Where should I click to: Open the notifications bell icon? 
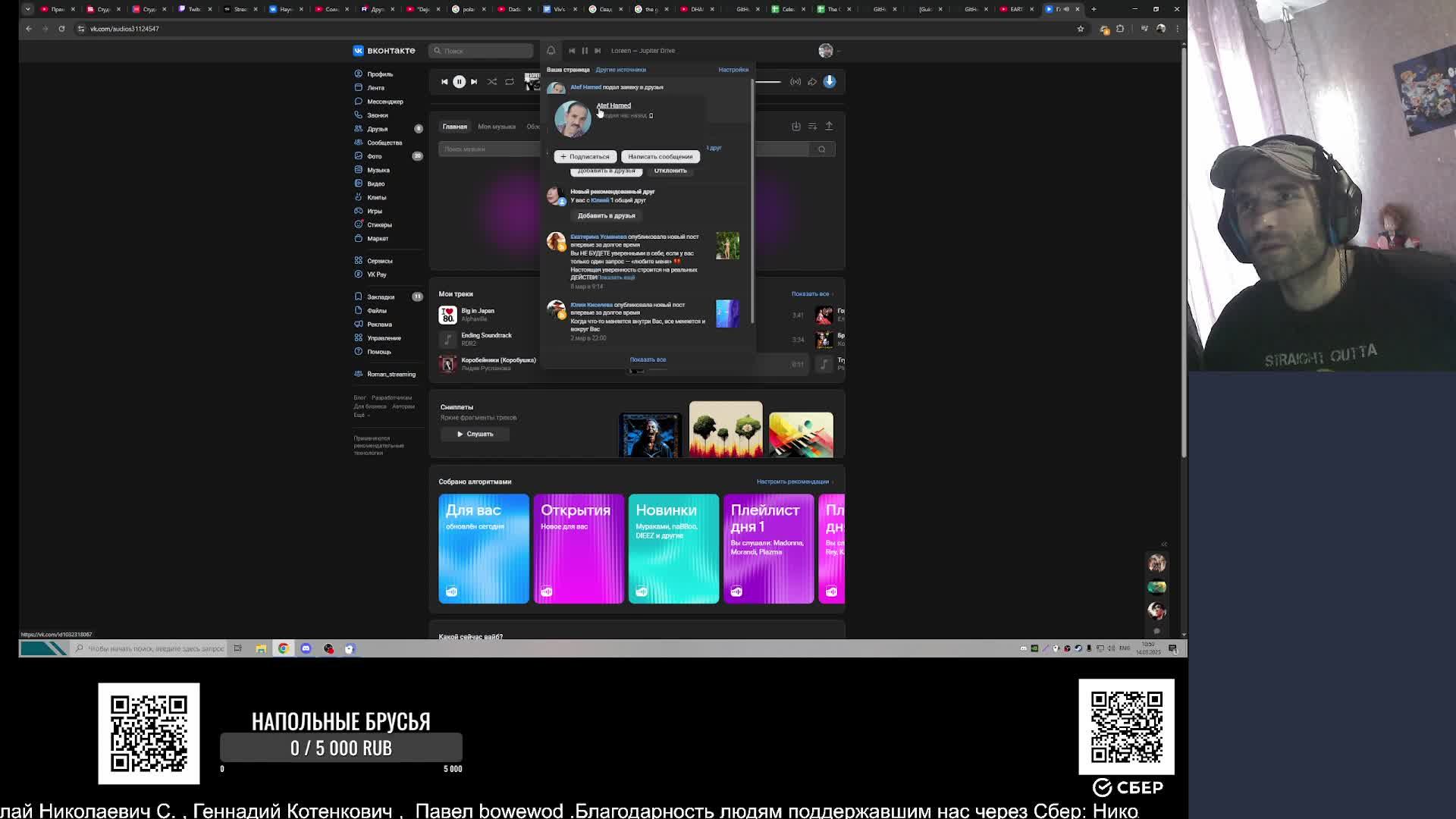click(551, 51)
